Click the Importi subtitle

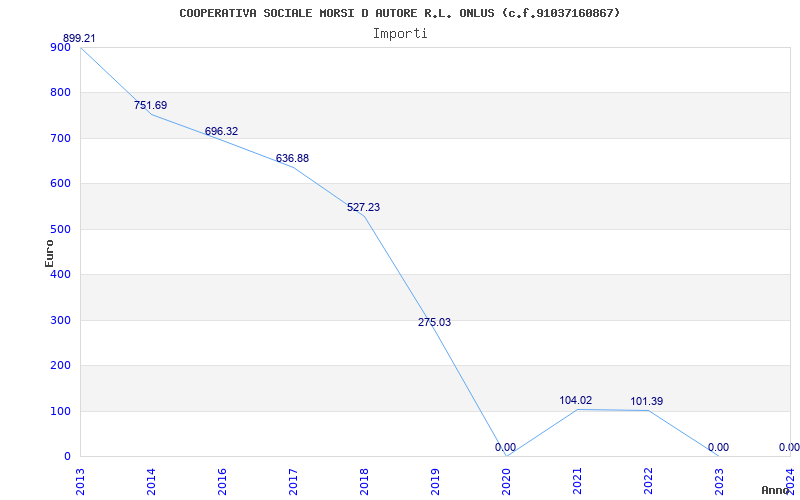point(399,34)
